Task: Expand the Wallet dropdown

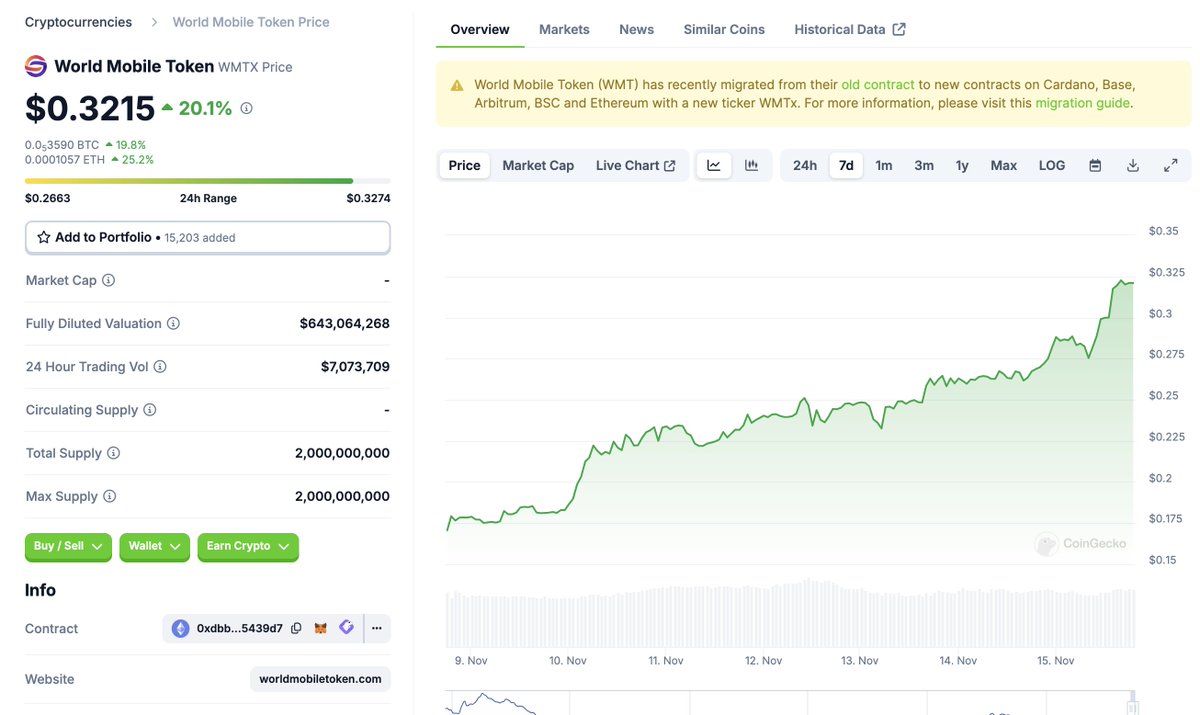Action: 155,547
